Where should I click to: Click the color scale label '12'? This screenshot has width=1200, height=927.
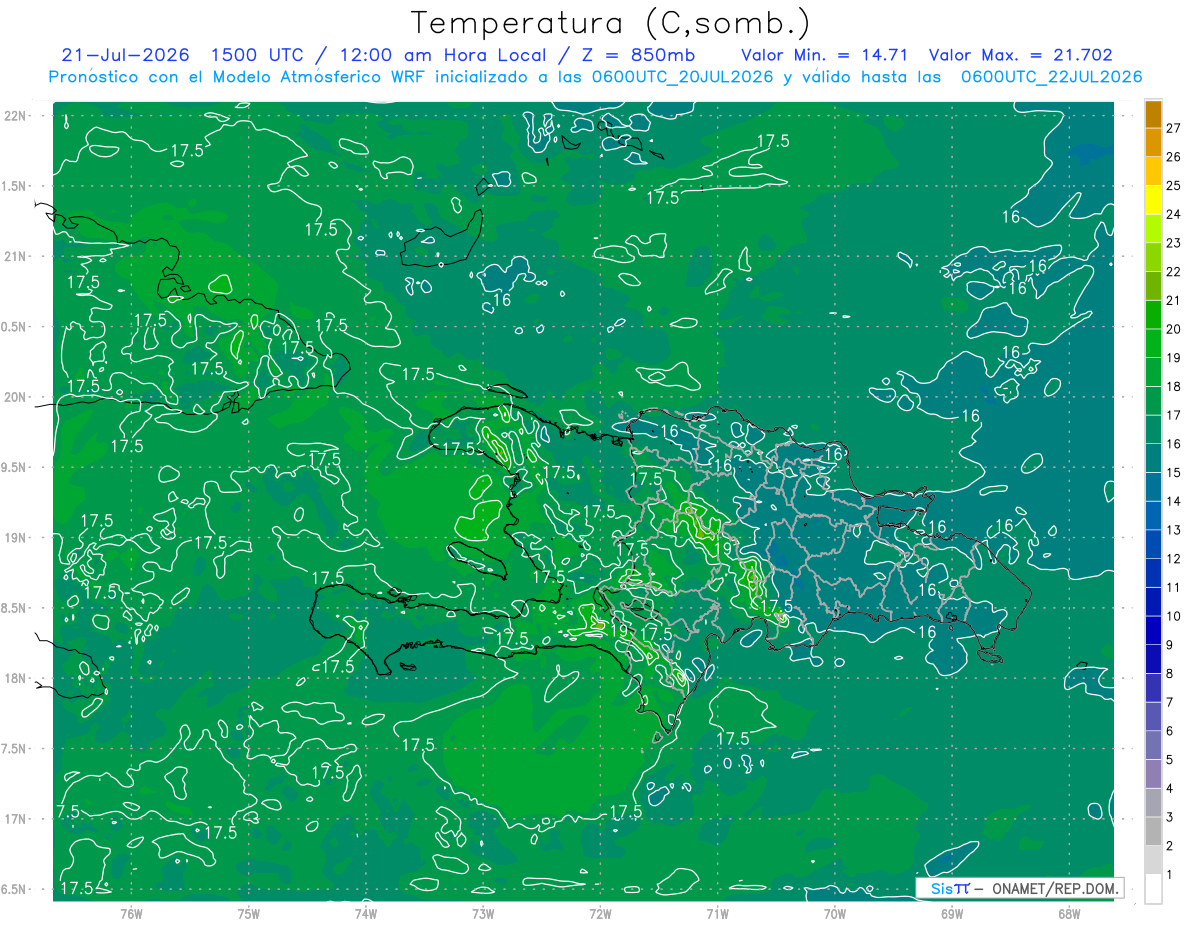tap(1174, 559)
